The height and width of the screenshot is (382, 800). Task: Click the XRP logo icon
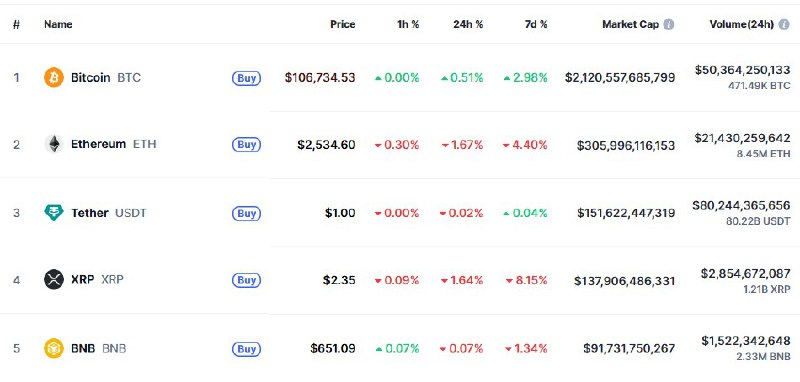point(54,279)
